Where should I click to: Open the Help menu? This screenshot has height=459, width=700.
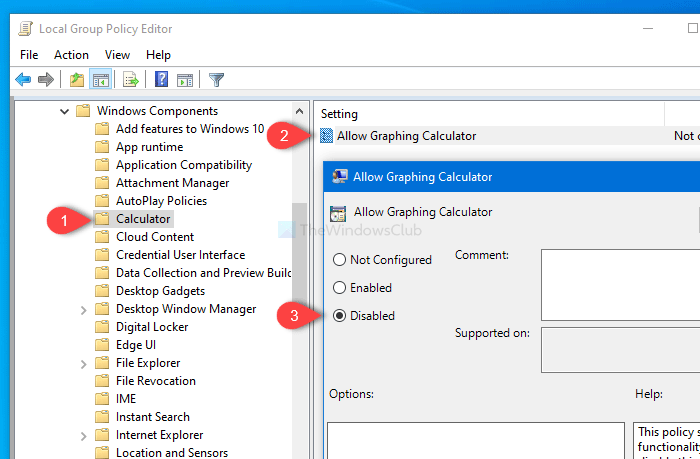pos(158,55)
